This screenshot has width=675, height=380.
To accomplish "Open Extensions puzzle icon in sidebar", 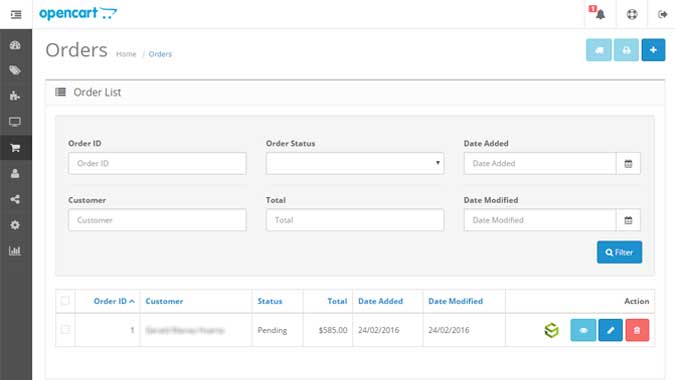I will point(15,96).
